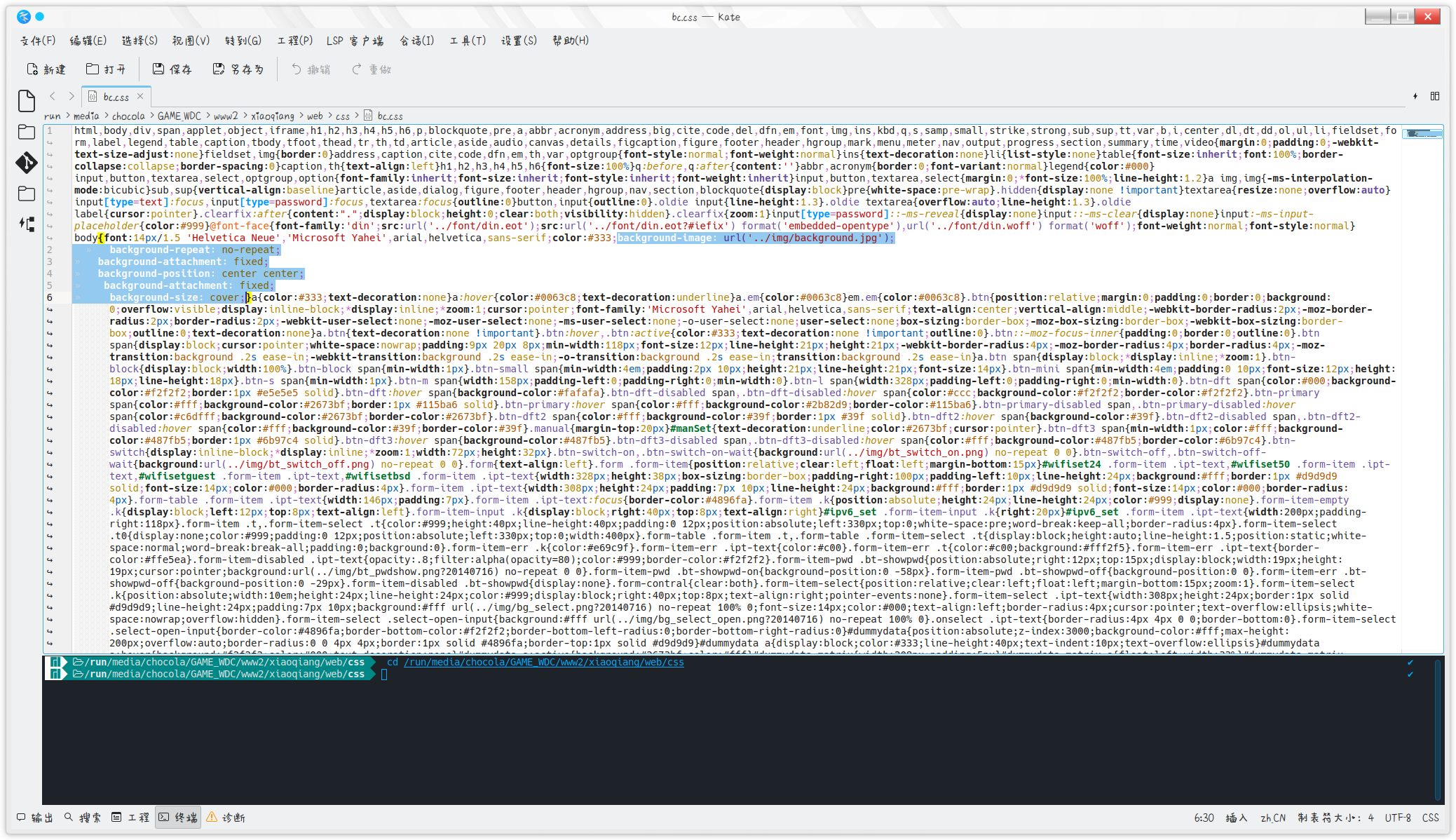
Task: Open the Projects folder sidebar icon
Action: (x=27, y=194)
